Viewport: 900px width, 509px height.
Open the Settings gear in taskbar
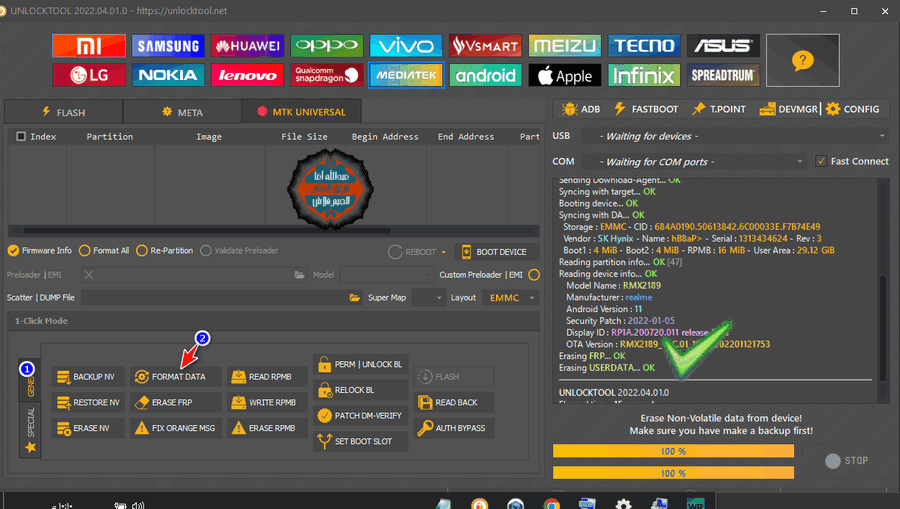tap(623, 504)
